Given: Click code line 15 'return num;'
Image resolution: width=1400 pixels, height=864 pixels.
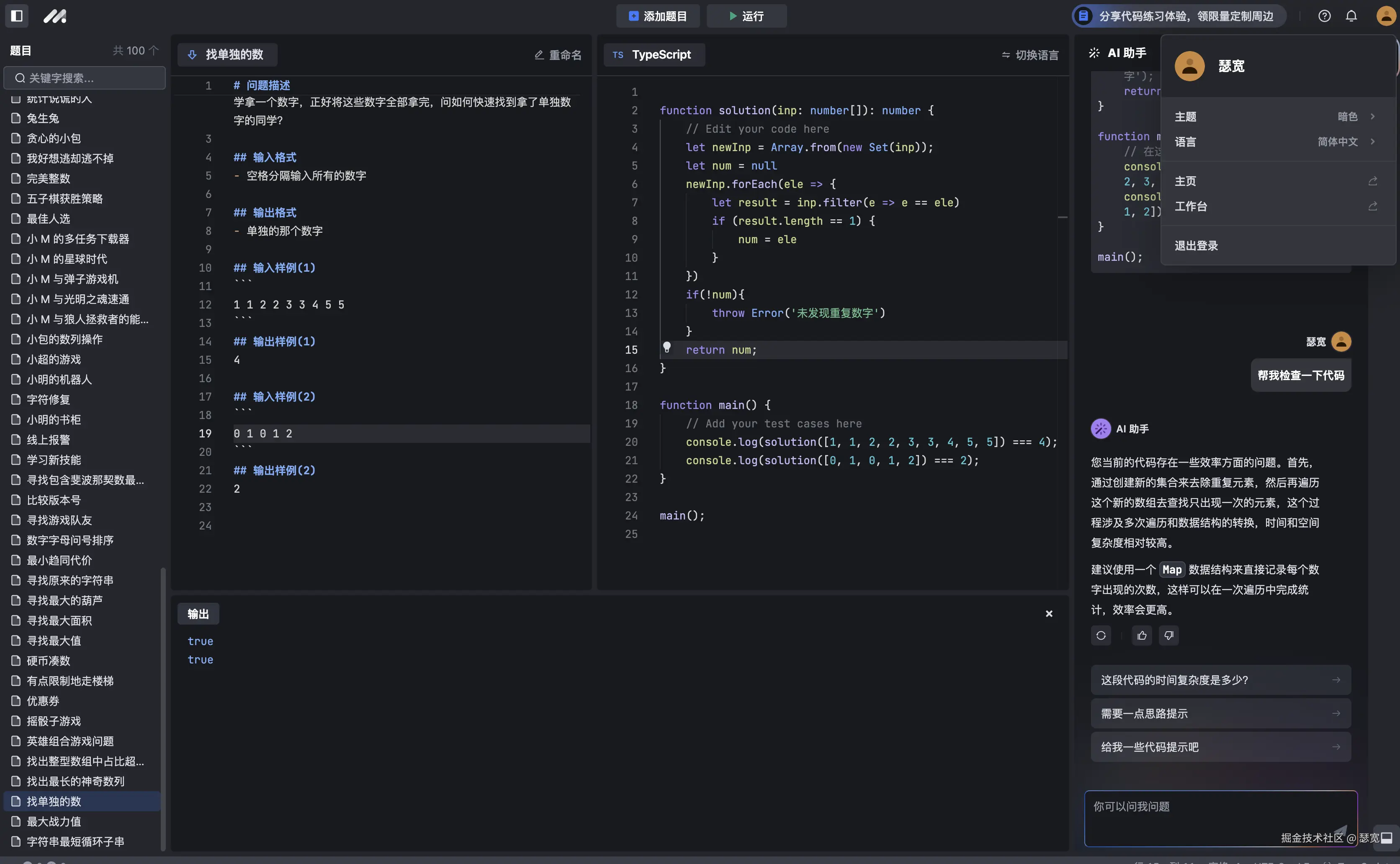Looking at the screenshot, I should click(721, 350).
